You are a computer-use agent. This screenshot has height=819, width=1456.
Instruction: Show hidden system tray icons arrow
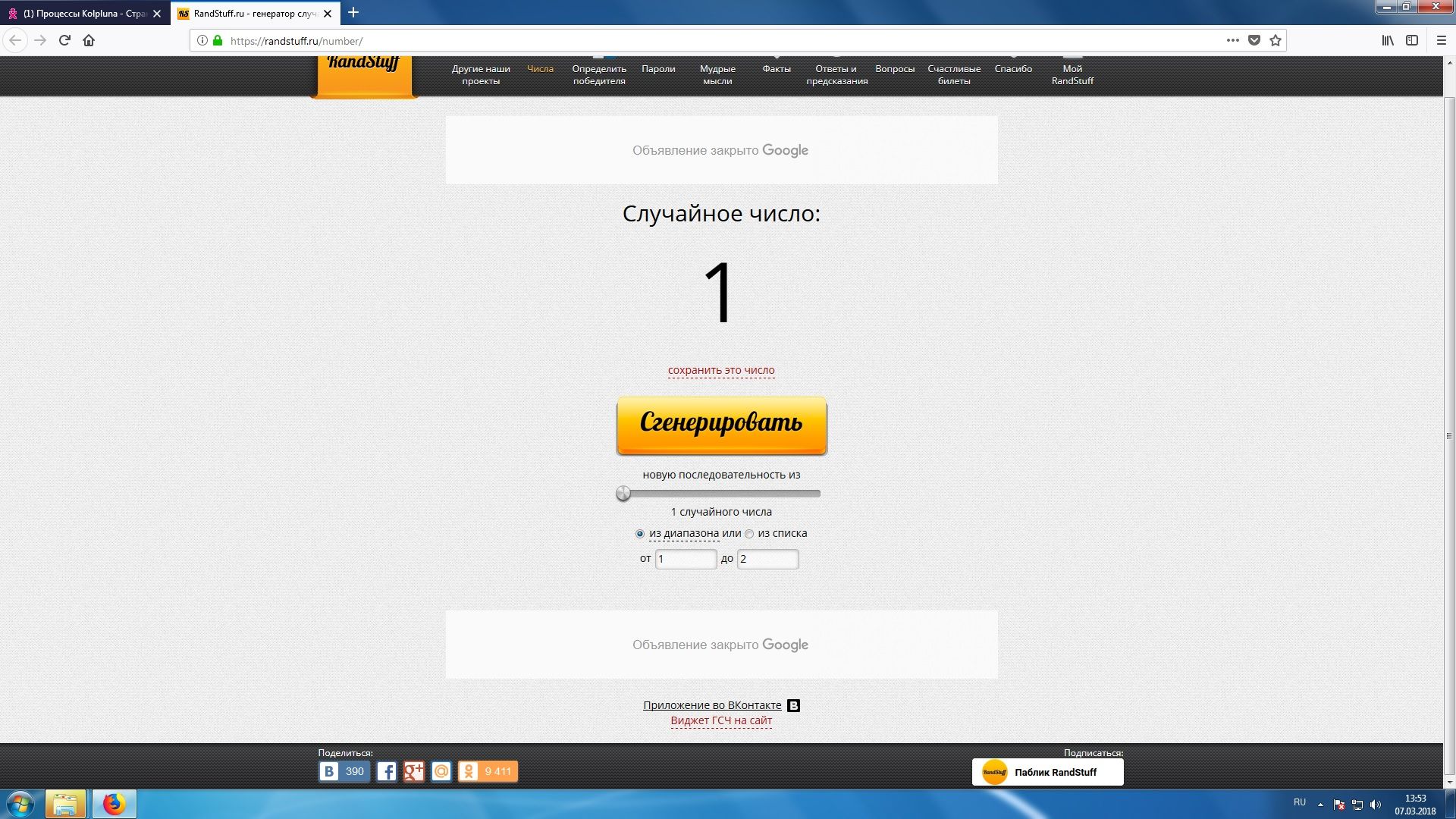(x=1320, y=804)
